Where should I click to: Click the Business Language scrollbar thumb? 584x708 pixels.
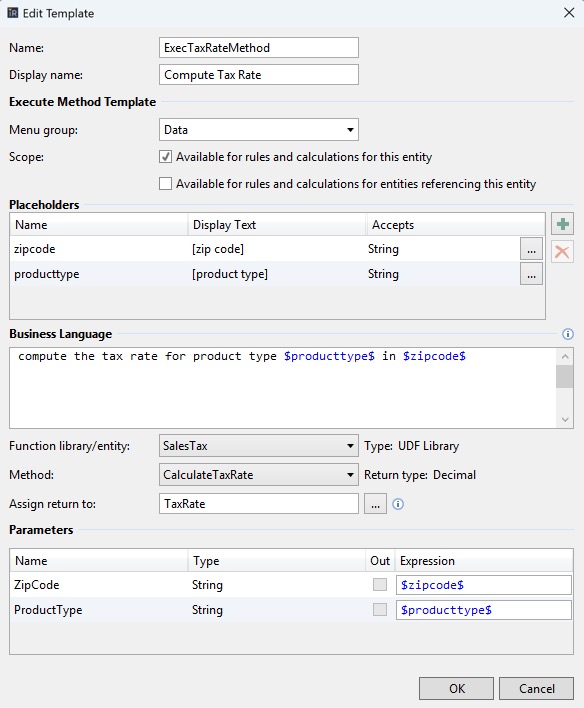(x=565, y=377)
